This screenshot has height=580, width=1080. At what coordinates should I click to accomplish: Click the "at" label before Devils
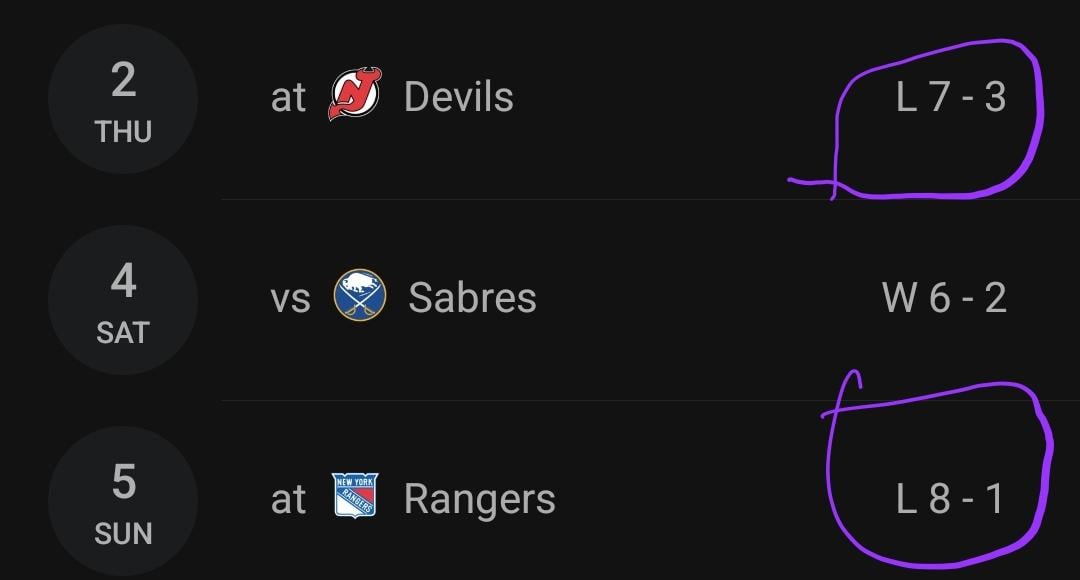click(x=288, y=98)
